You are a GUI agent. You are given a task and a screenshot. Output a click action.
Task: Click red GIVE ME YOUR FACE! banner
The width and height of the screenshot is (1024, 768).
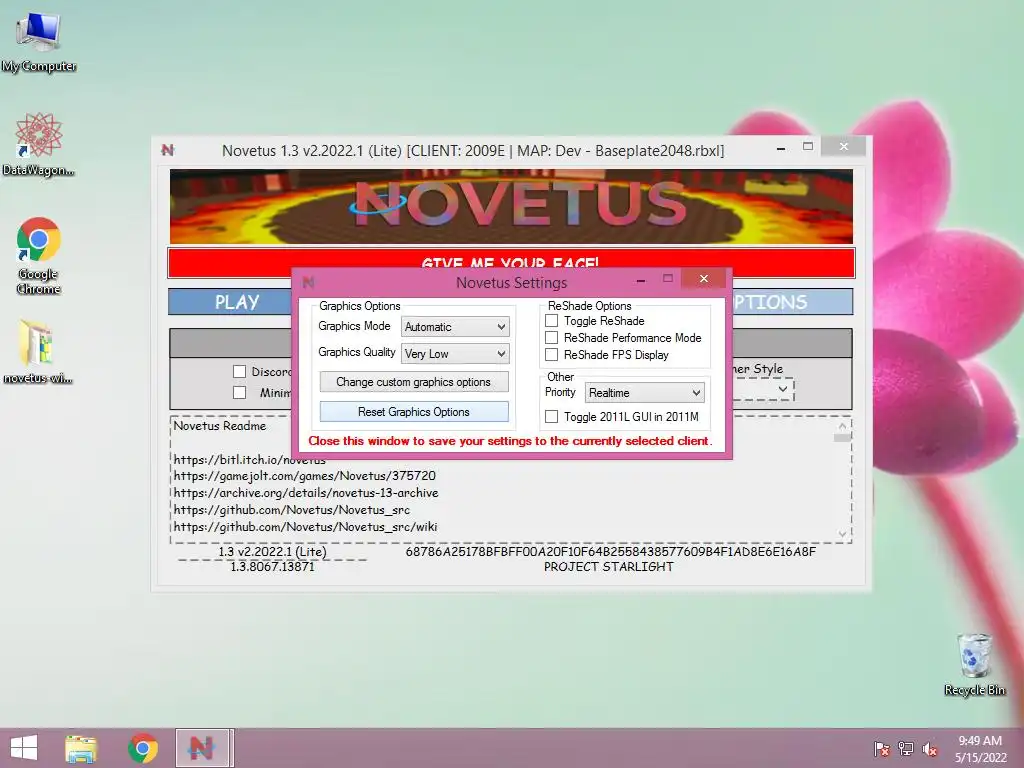click(x=511, y=263)
